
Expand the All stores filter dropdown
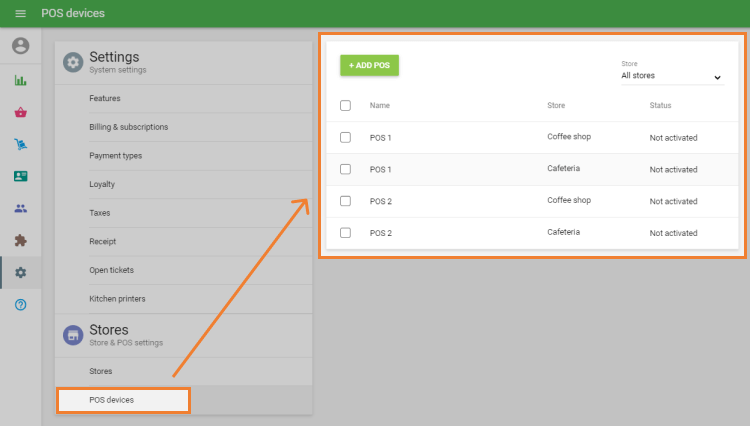pos(673,76)
